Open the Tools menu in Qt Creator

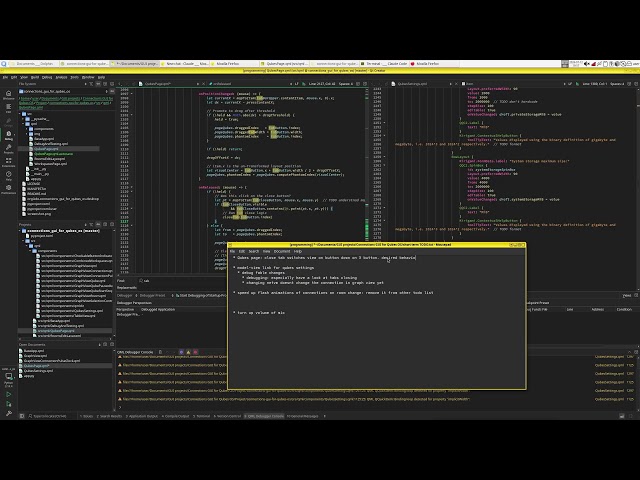[74, 77]
